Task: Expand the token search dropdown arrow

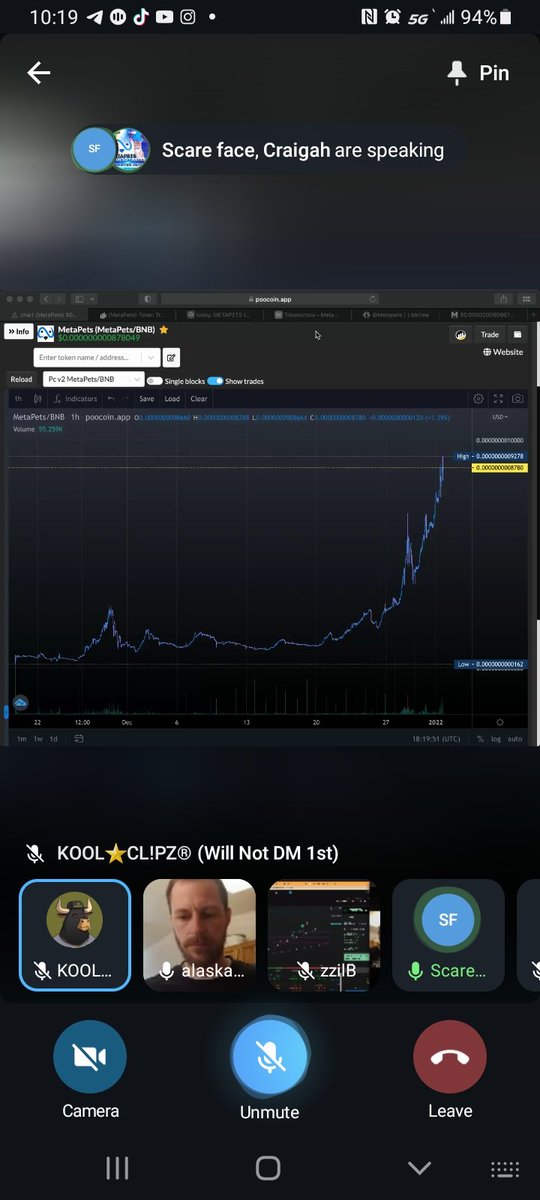Action: (150, 357)
